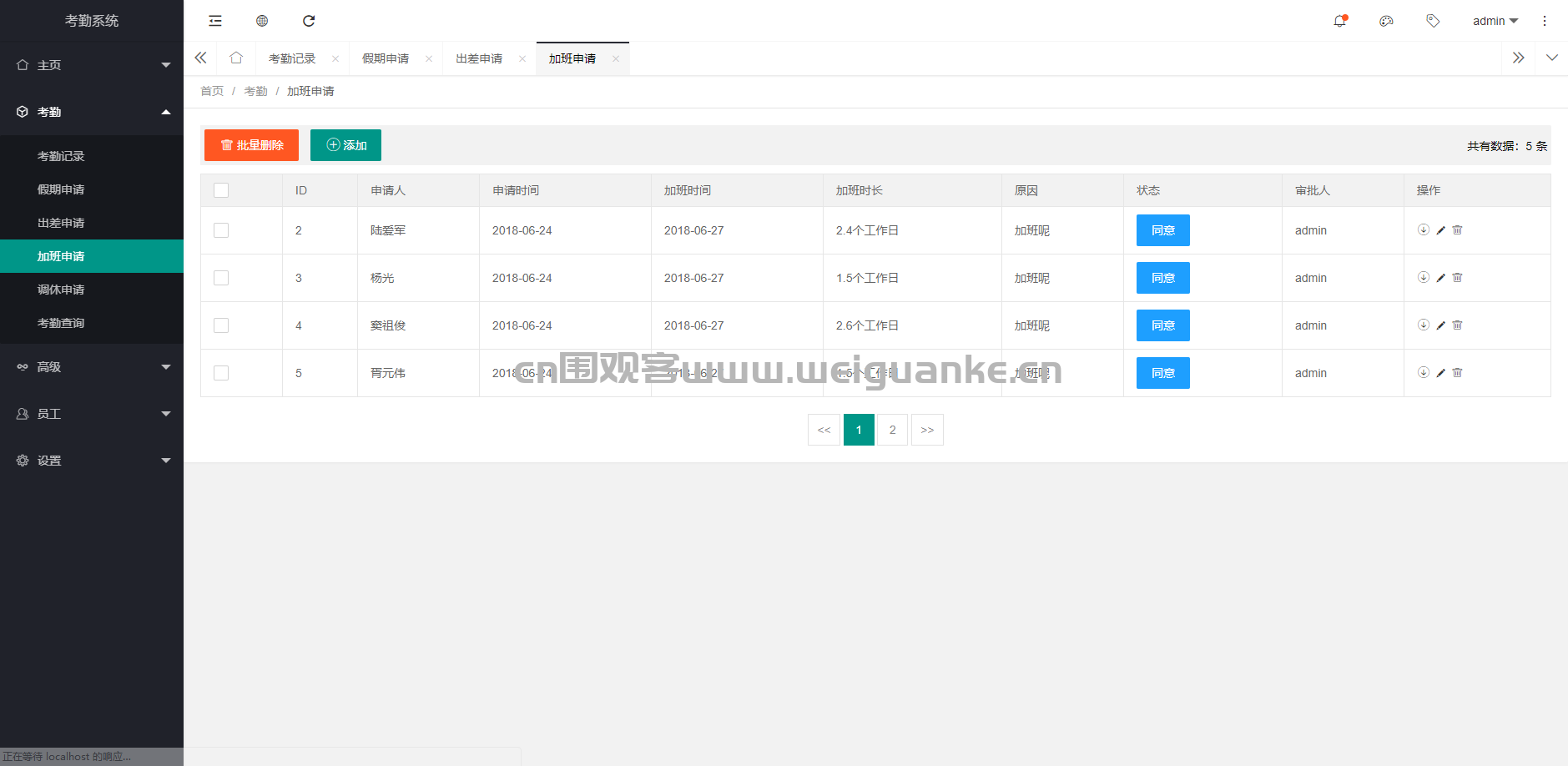The height and width of the screenshot is (766, 1568).
Task: Check the checkbox for row ID 2
Action: click(x=221, y=230)
